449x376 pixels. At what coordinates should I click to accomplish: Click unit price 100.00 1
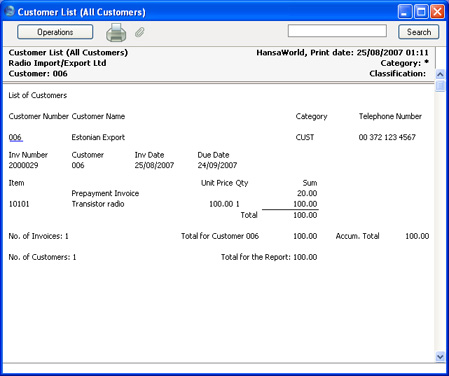(x=224, y=204)
